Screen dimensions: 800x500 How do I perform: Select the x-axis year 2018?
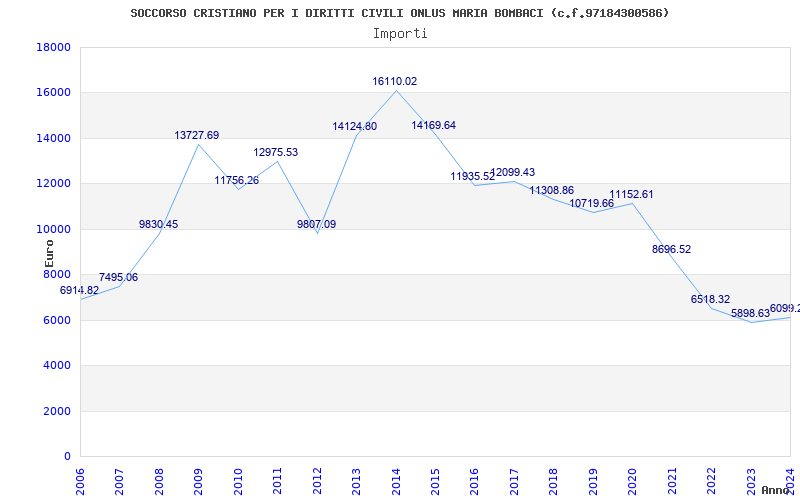coord(554,481)
